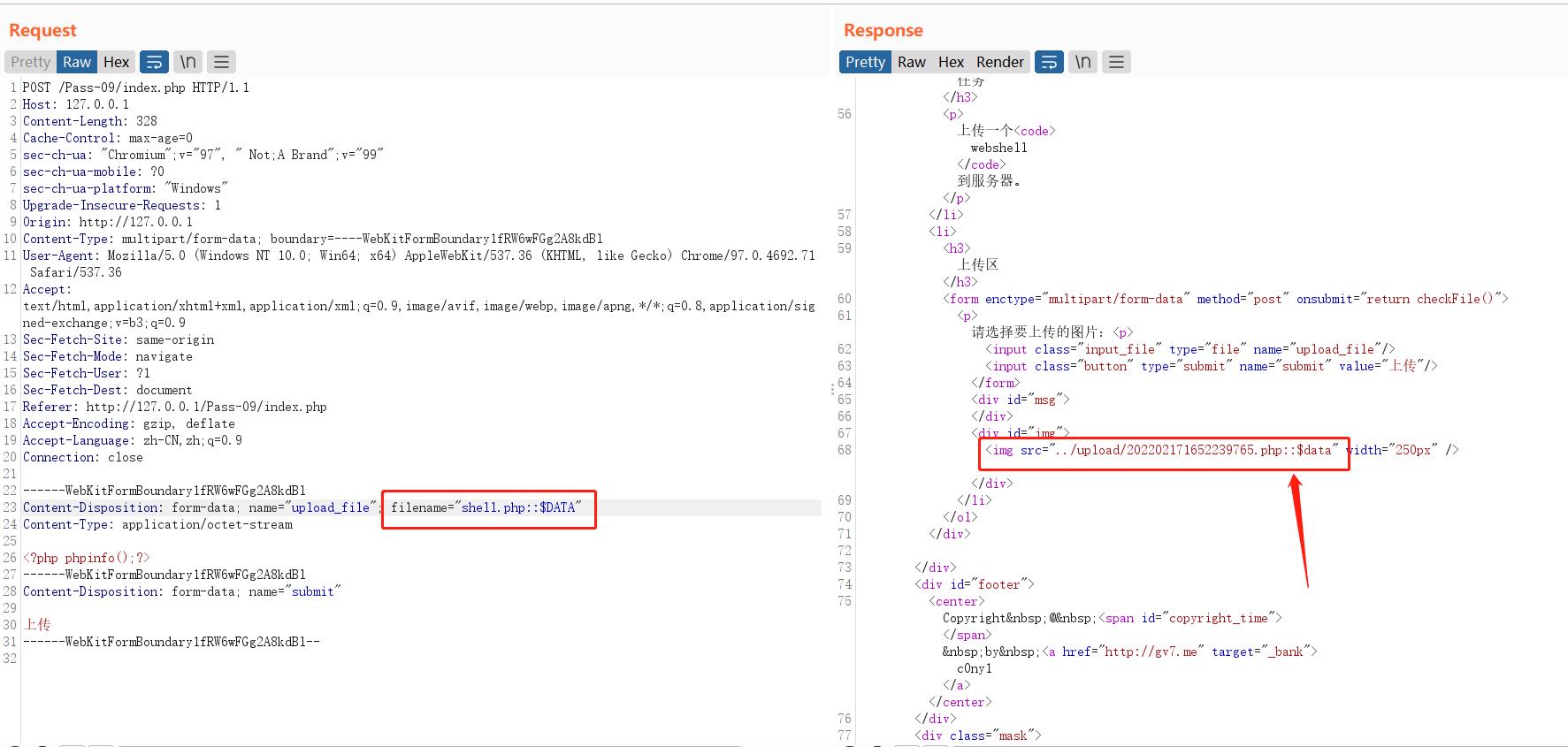Click the Accept-Language: zh-CN header
This screenshot has height=747, width=1568.
[133, 440]
